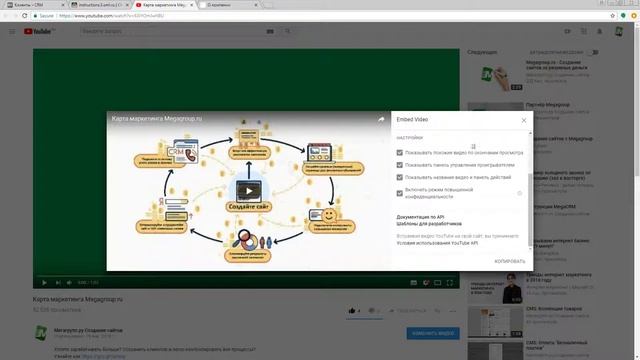Screen dimensions: 640x360
Task: Mute the main player volume icon
Action: [x=69, y=282]
